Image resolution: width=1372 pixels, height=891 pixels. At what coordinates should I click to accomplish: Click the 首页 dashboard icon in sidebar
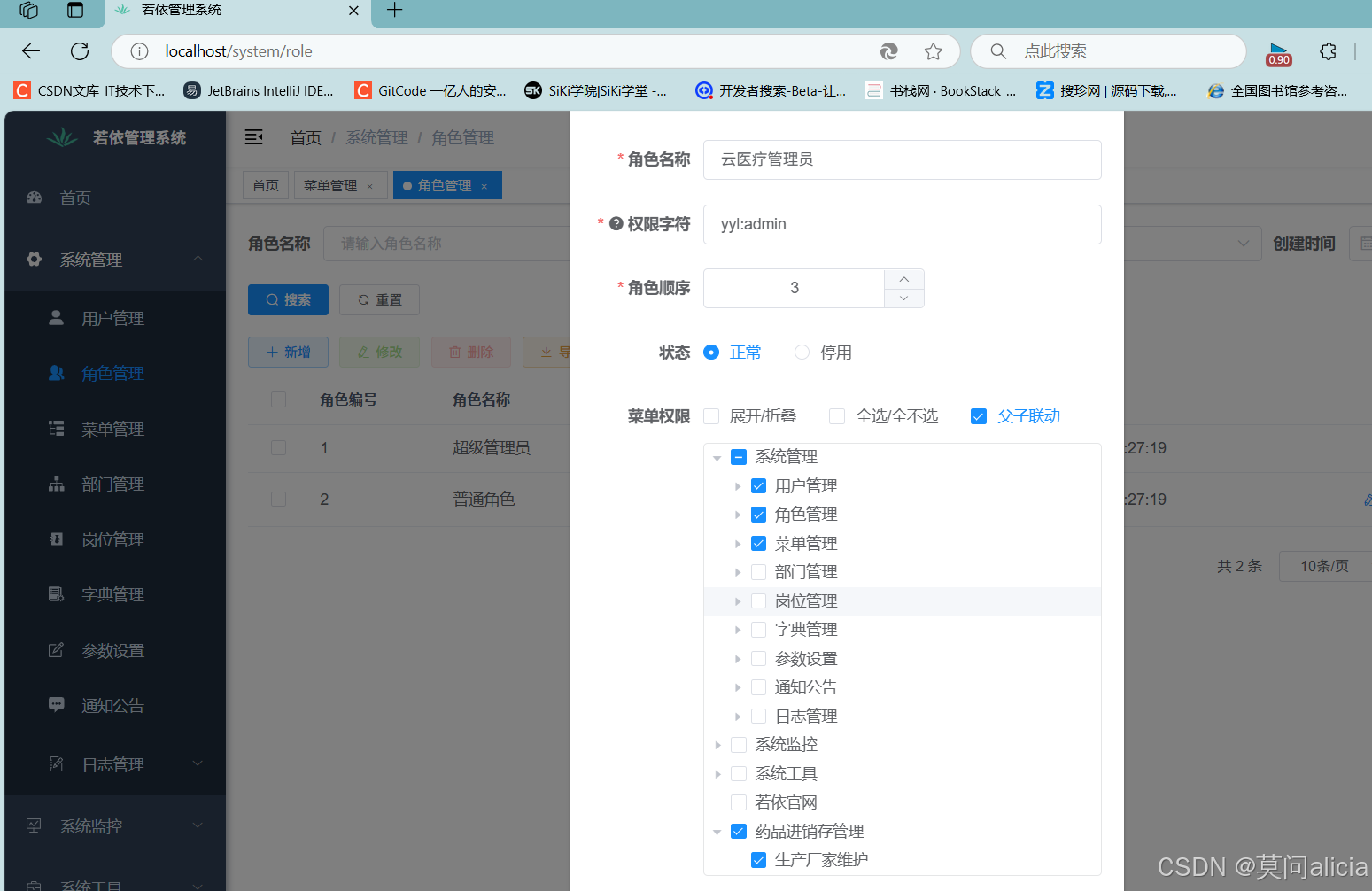[35, 198]
